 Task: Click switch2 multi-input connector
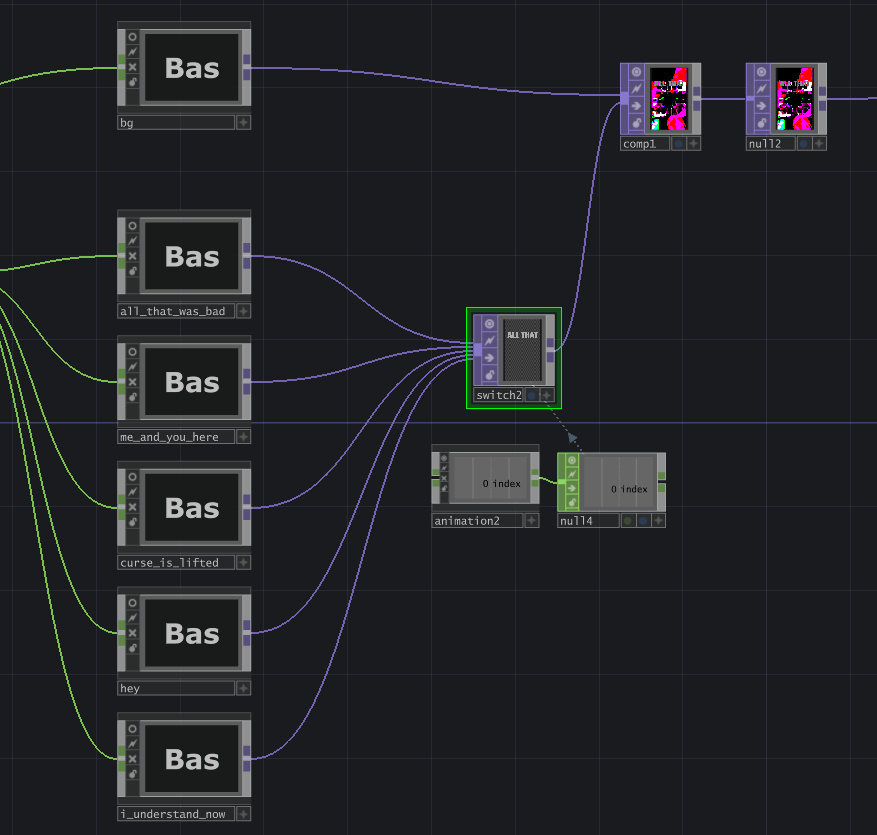tap(478, 350)
